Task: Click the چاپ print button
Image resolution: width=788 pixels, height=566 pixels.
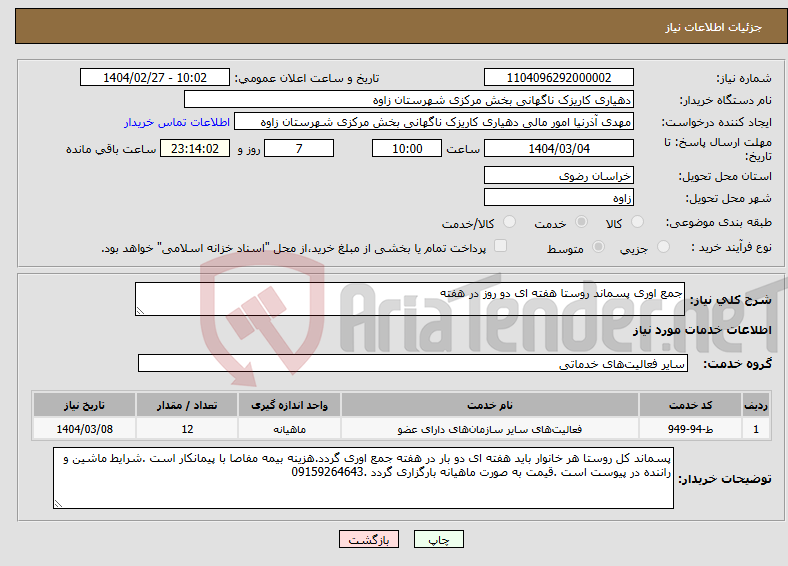Action: click(439, 539)
